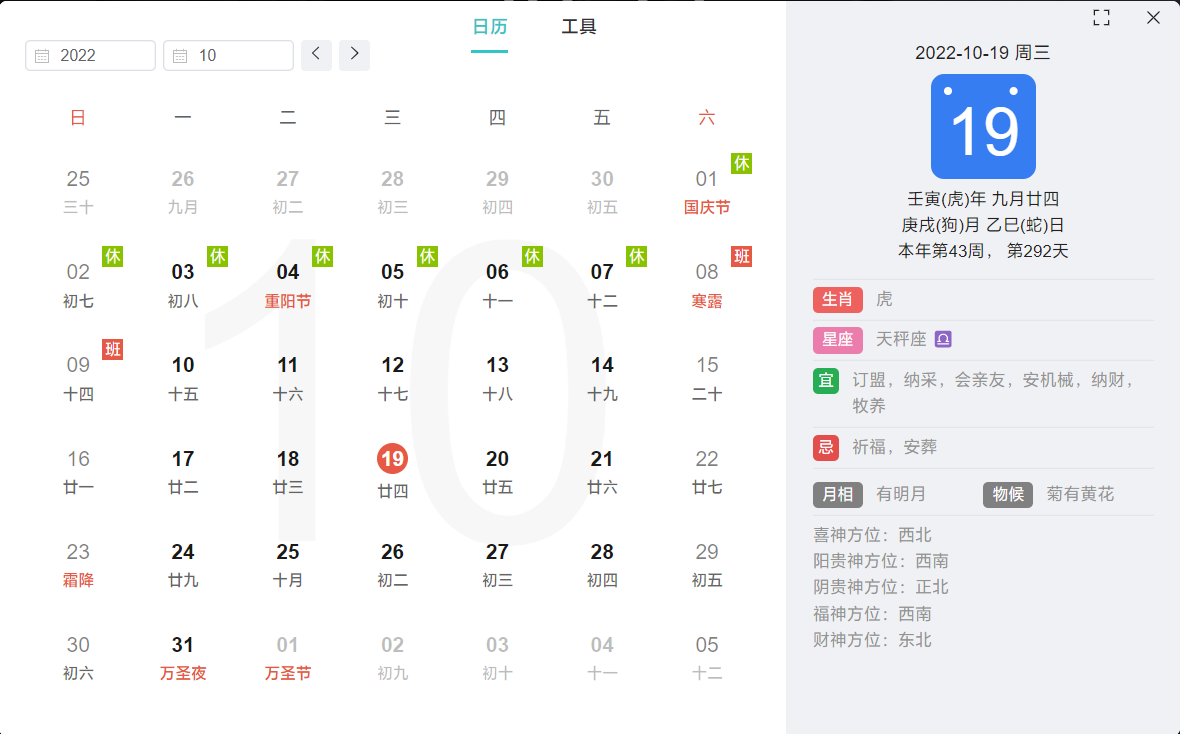Image resolution: width=1180 pixels, height=734 pixels.
Task: Click the 班 badge on October 08
Action: (741, 257)
